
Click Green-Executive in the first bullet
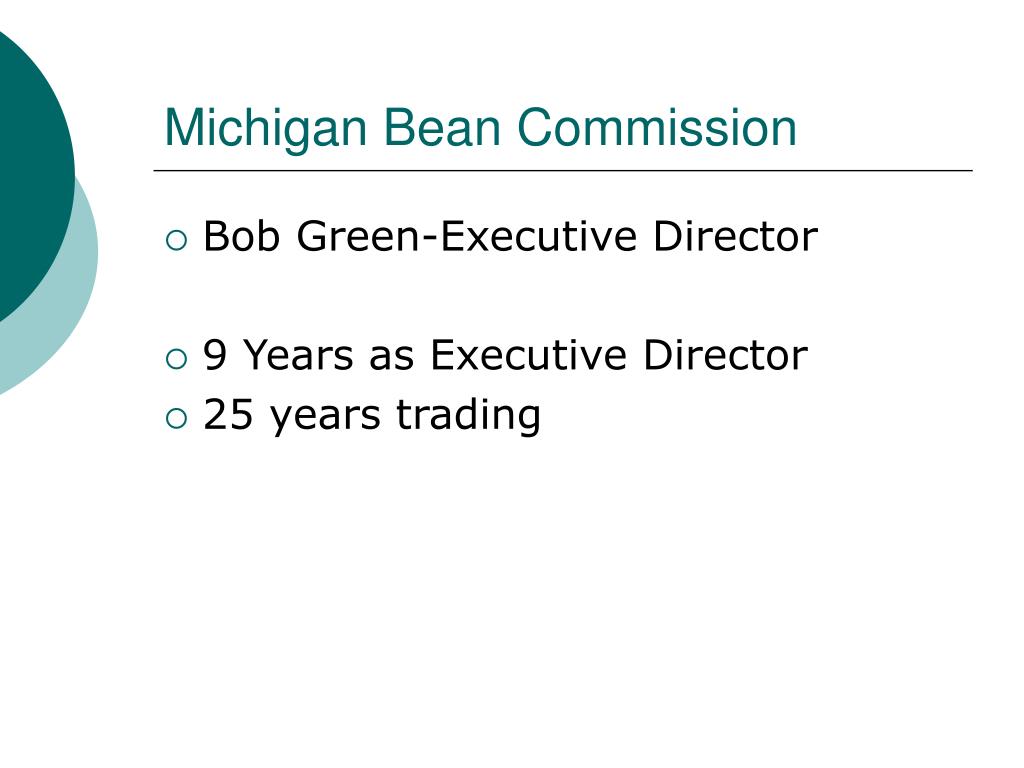pyautogui.click(x=467, y=236)
